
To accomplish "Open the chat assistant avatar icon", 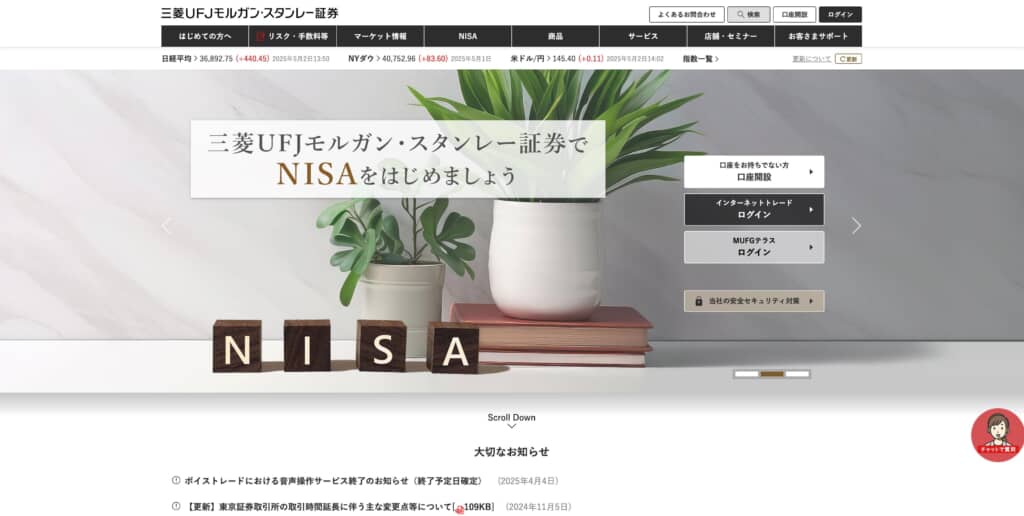I will coord(997,435).
